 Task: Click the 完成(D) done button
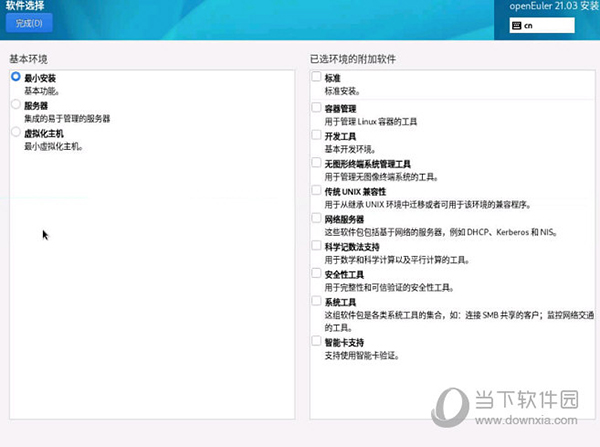(x=29, y=23)
